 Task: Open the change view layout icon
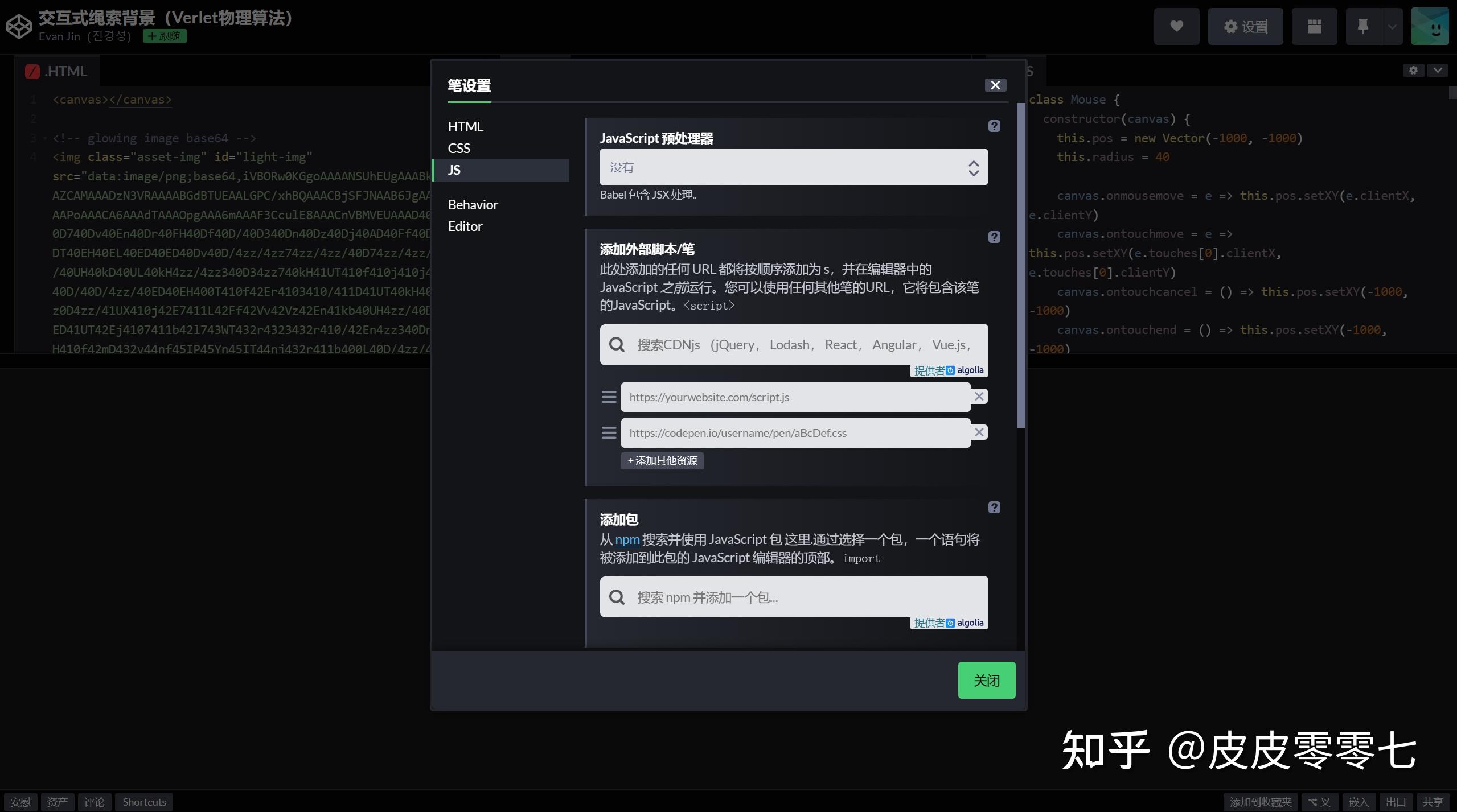[x=1314, y=26]
